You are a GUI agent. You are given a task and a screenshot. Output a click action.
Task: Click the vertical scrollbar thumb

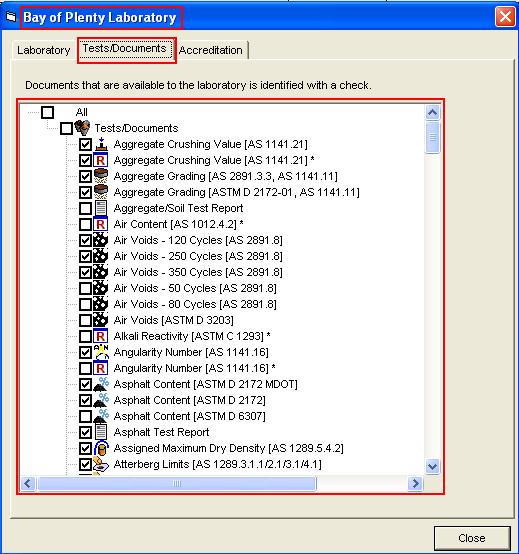(x=433, y=137)
